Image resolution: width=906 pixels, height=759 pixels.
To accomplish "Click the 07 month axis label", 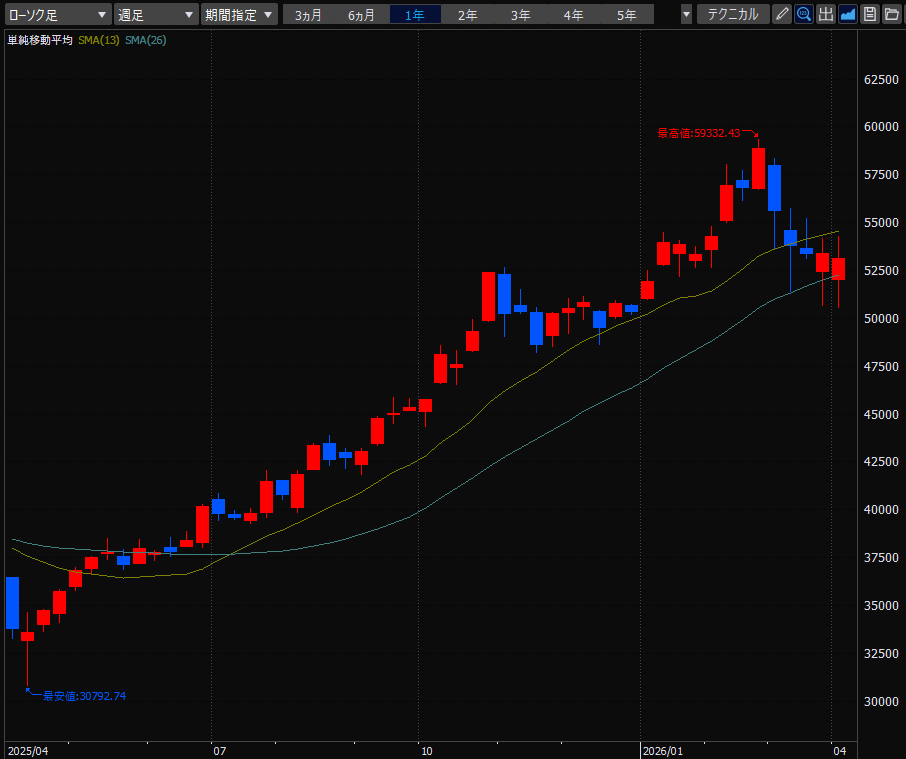I will coord(220,751).
